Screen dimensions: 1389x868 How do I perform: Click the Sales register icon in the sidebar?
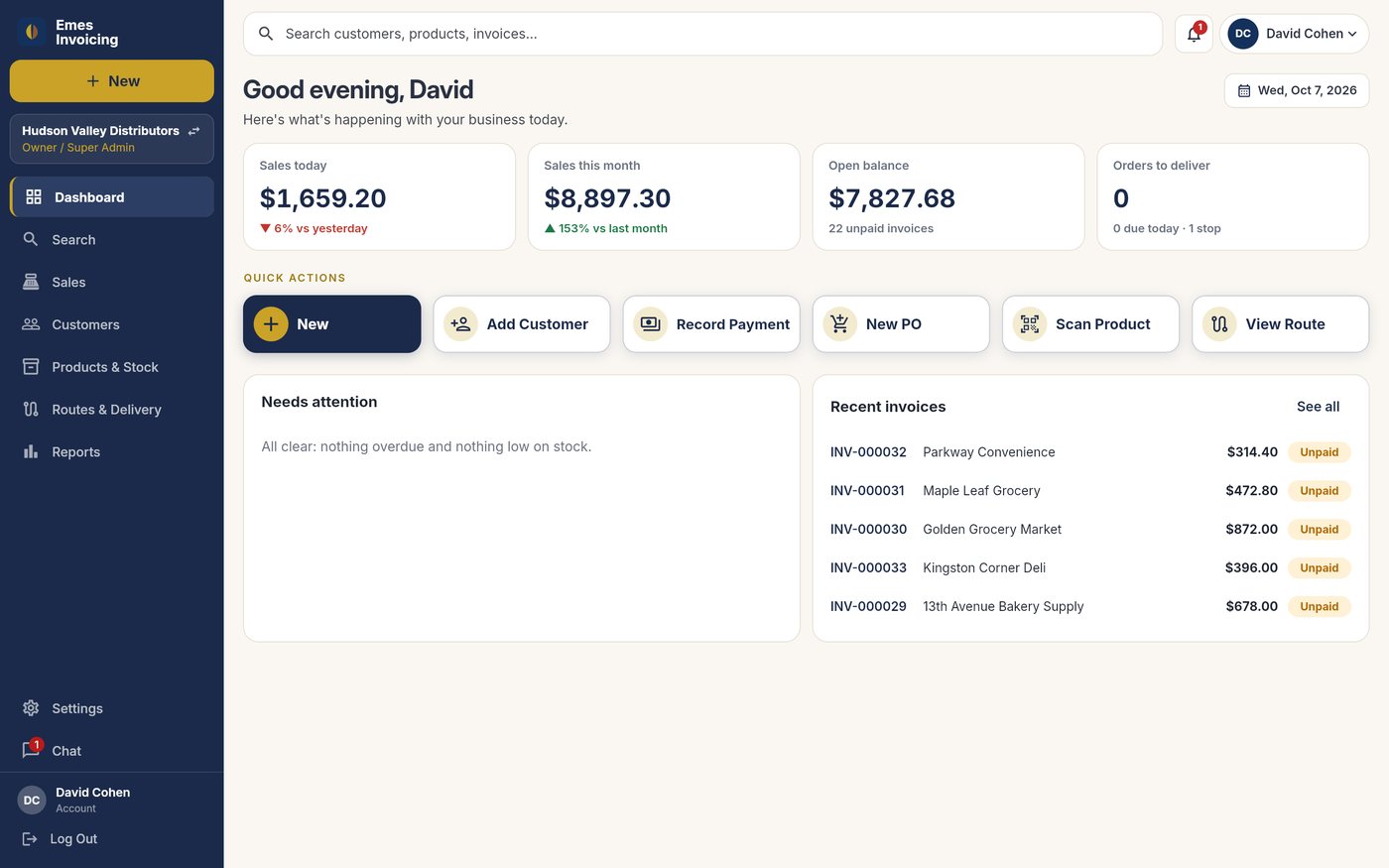[x=31, y=282]
